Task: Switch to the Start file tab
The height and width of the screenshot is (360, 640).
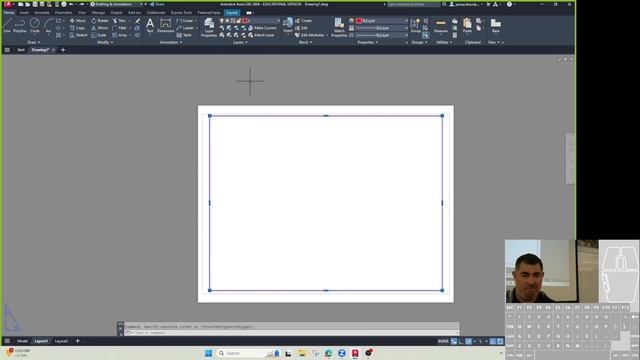Action: [21, 50]
